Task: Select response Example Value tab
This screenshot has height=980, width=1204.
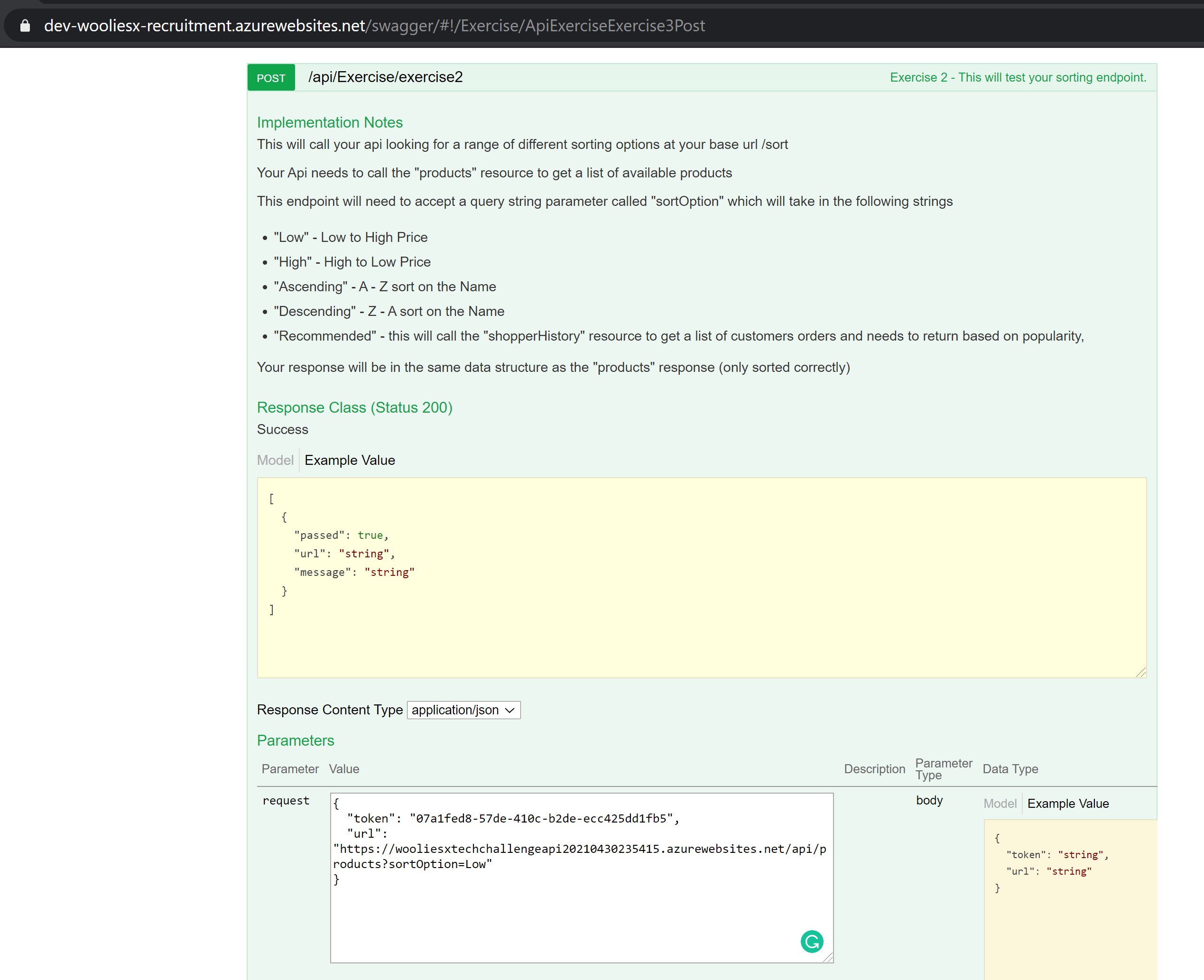Action: (x=350, y=460)
